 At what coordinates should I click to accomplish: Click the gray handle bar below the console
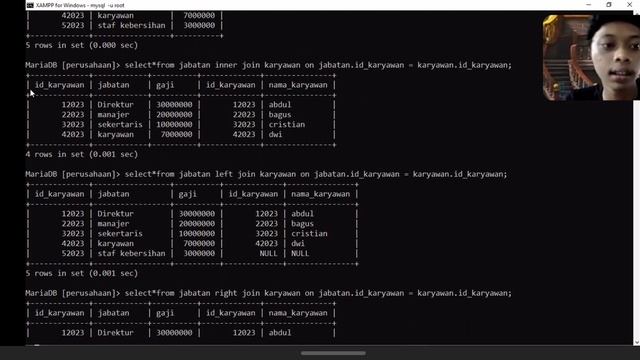coord(333,353)
